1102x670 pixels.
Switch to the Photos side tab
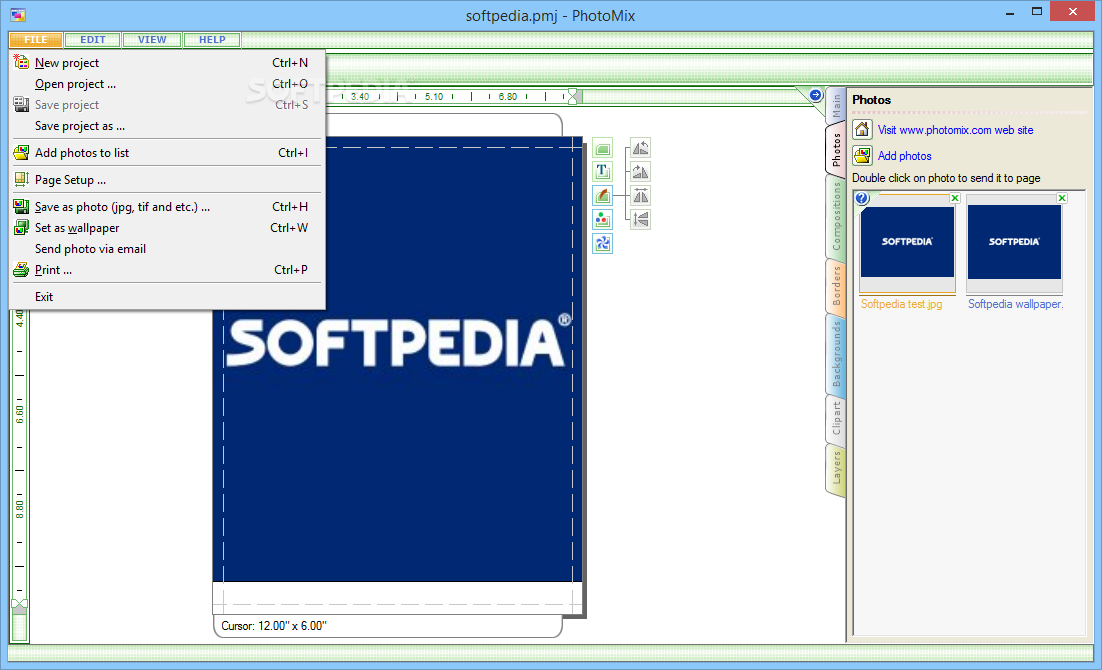836,148
